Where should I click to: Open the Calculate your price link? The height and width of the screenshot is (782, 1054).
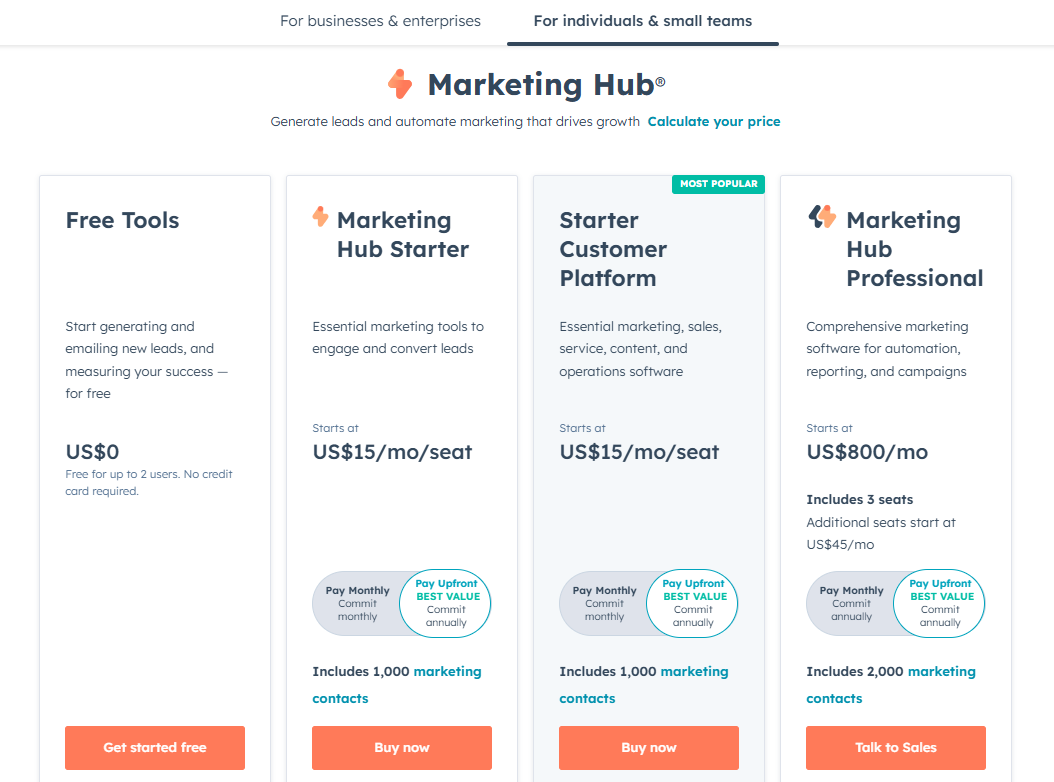[714, 121]
